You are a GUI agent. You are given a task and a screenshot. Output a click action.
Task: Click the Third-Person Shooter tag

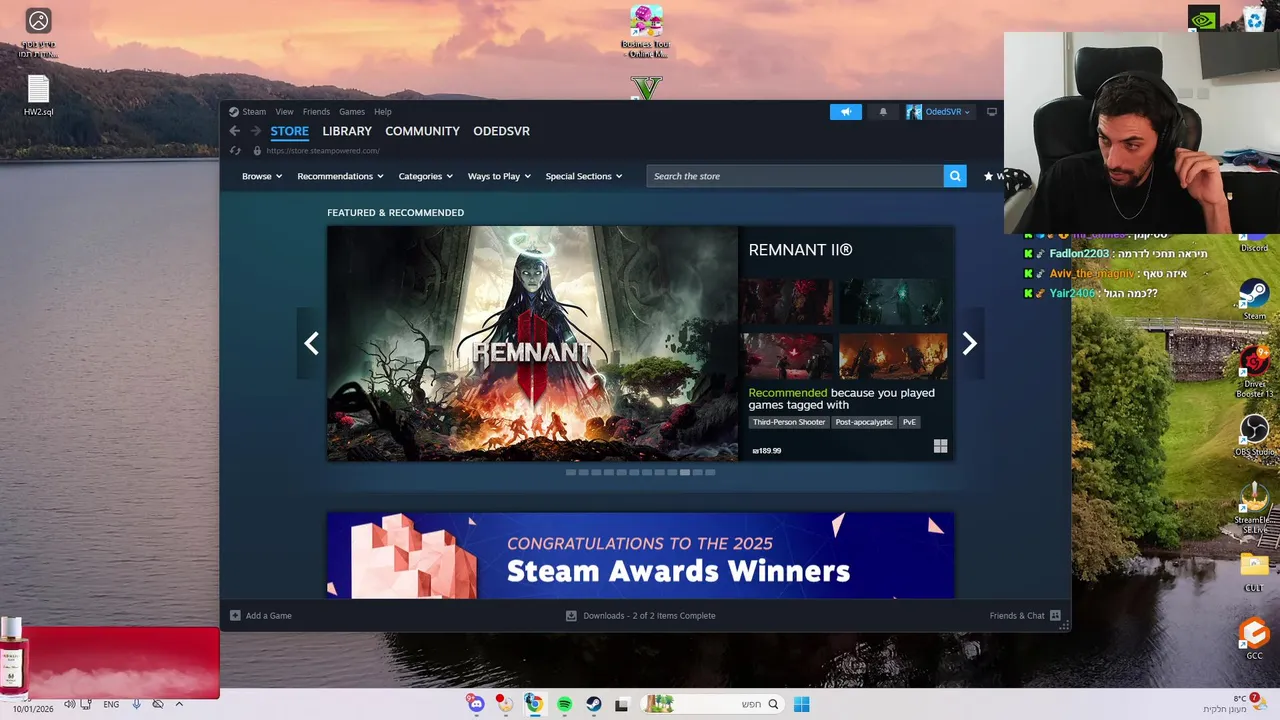(789, 422)
